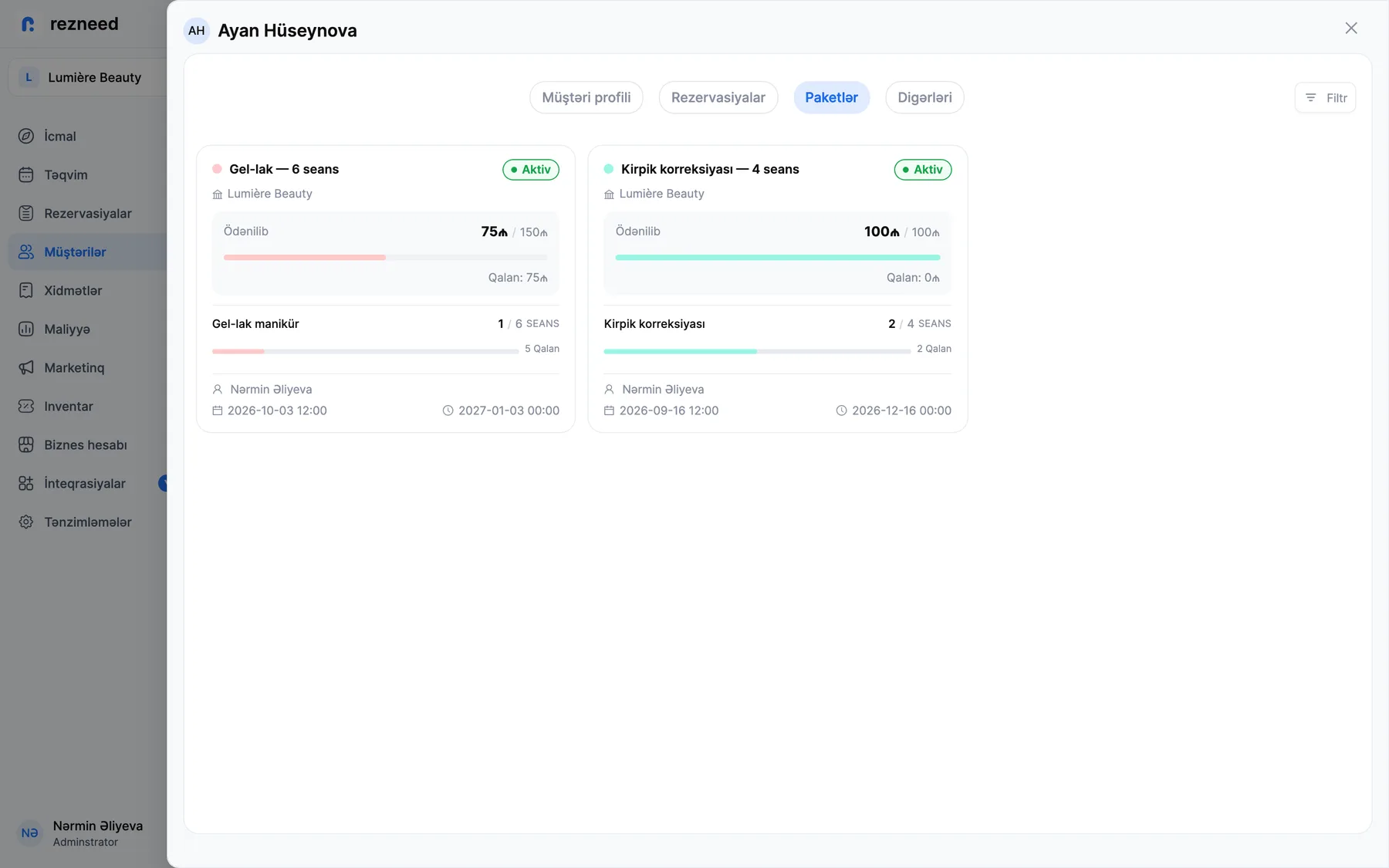Open İcmal compass icon in sidebar
This screenshot has width=1389, height=868.
26,136
